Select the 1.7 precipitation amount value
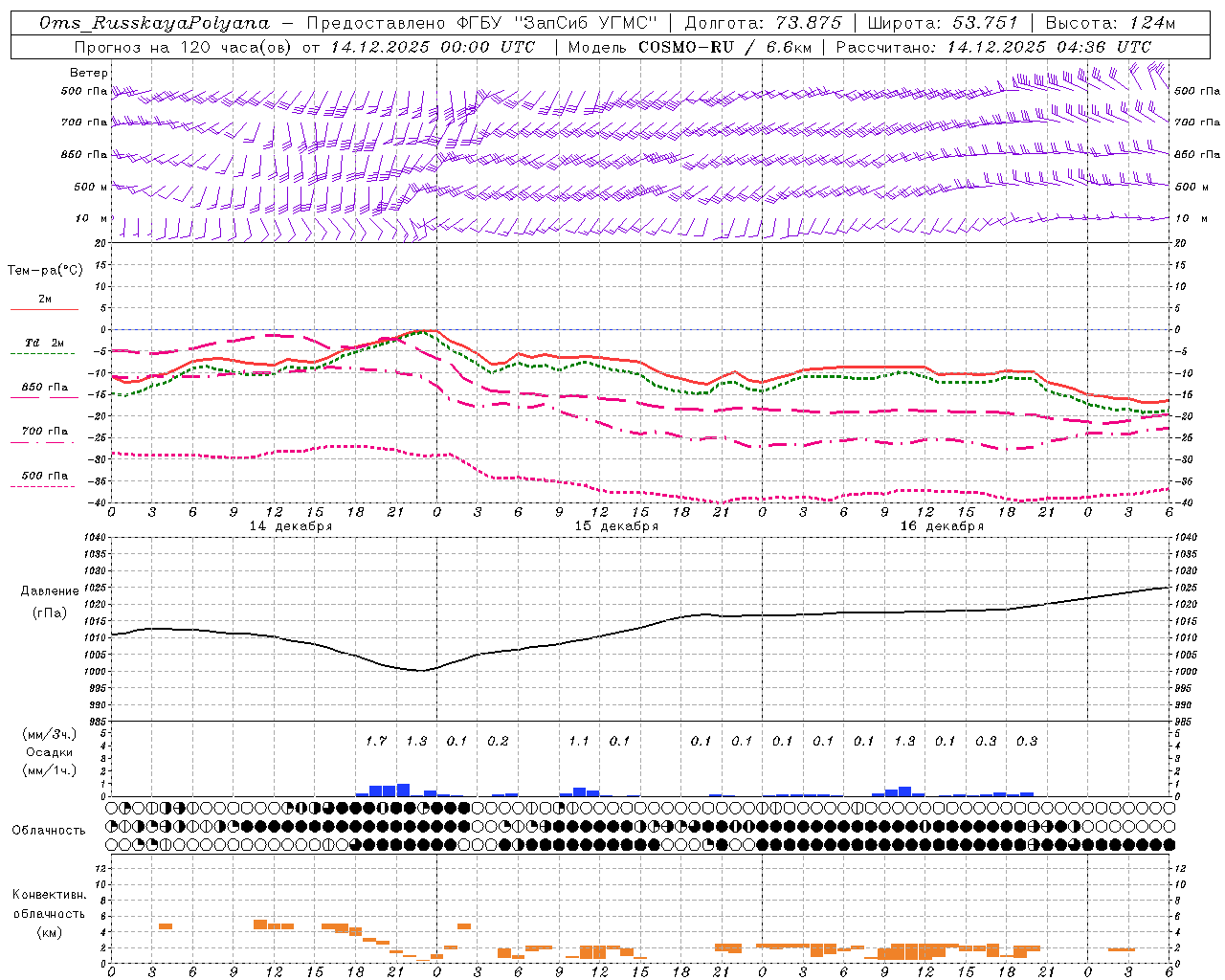The width and height of the screenshot is (1225, 980). click(x=376, y=741)
